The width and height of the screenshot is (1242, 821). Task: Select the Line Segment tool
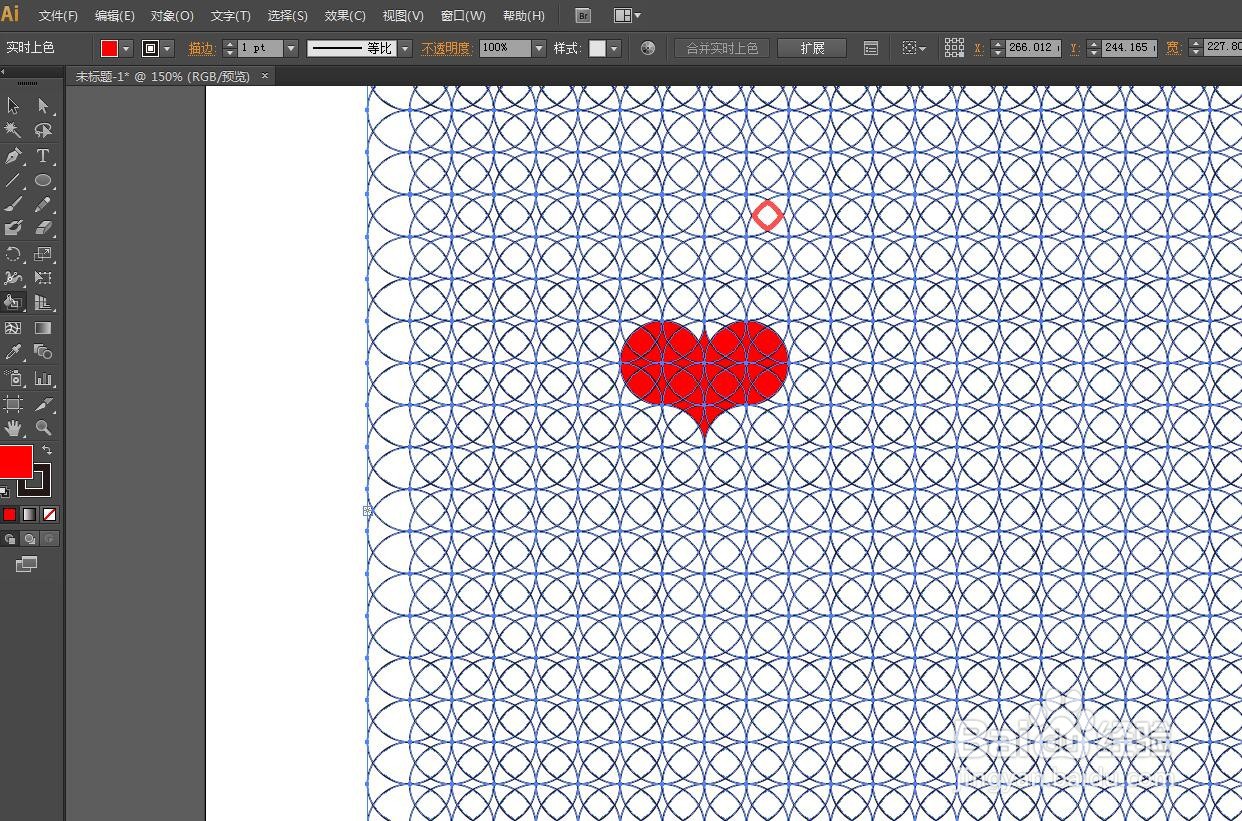point(13,181)
